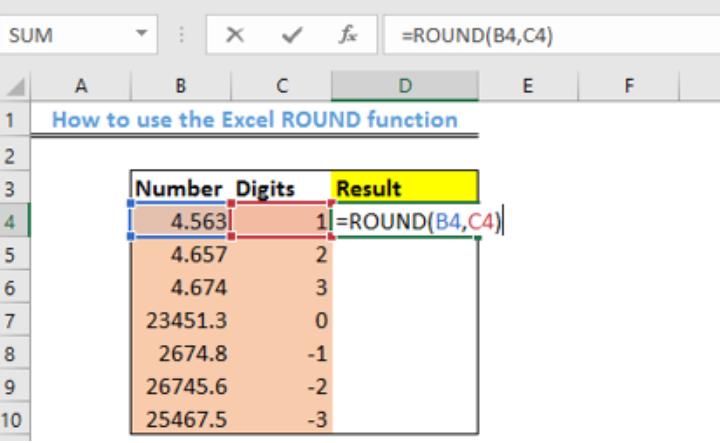Click cell containing 26745.6

(x=181, y=387)
